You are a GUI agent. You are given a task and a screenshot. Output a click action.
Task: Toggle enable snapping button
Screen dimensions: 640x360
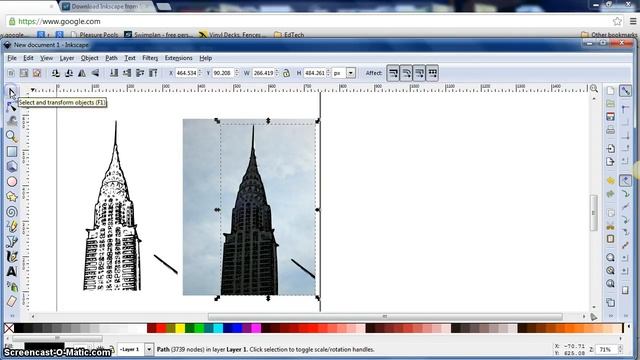tap(625, 91)
